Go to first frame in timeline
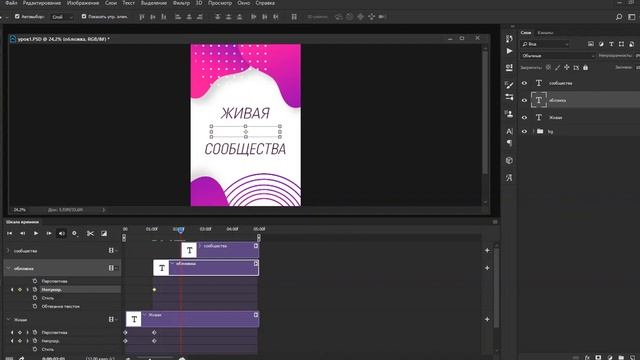The image size is (640, 360). click(9, 233)
